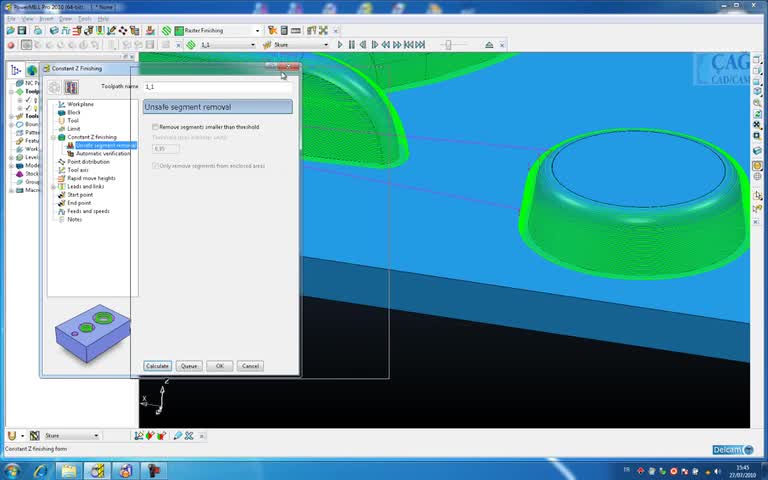This screenshot has width=768, height=480.
Task: Adjust the simulation speed slider
Action: coord(449,45)
